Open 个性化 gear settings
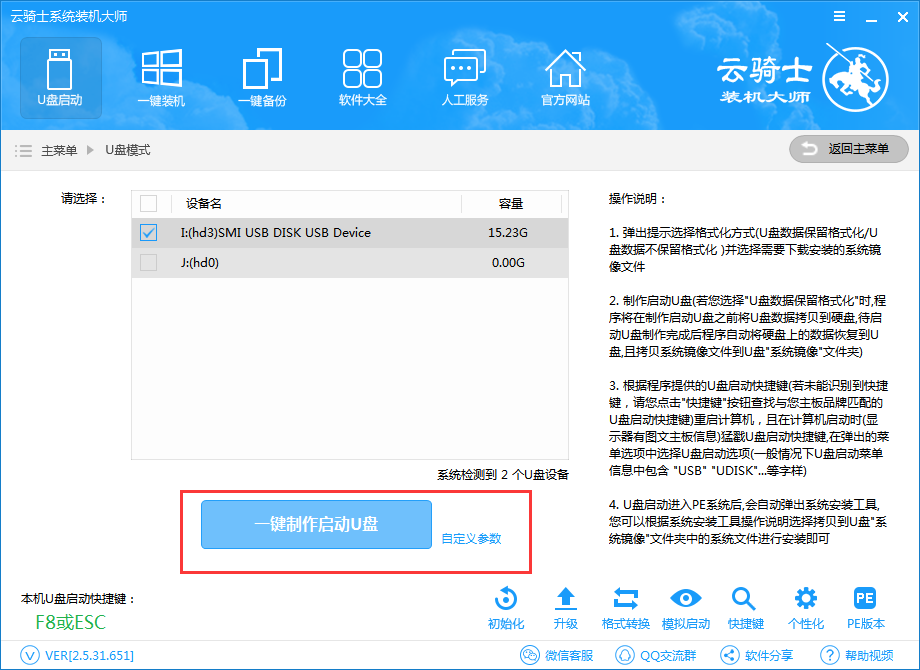The width and height of the screenshot is (920, 670). pos(806,608)
